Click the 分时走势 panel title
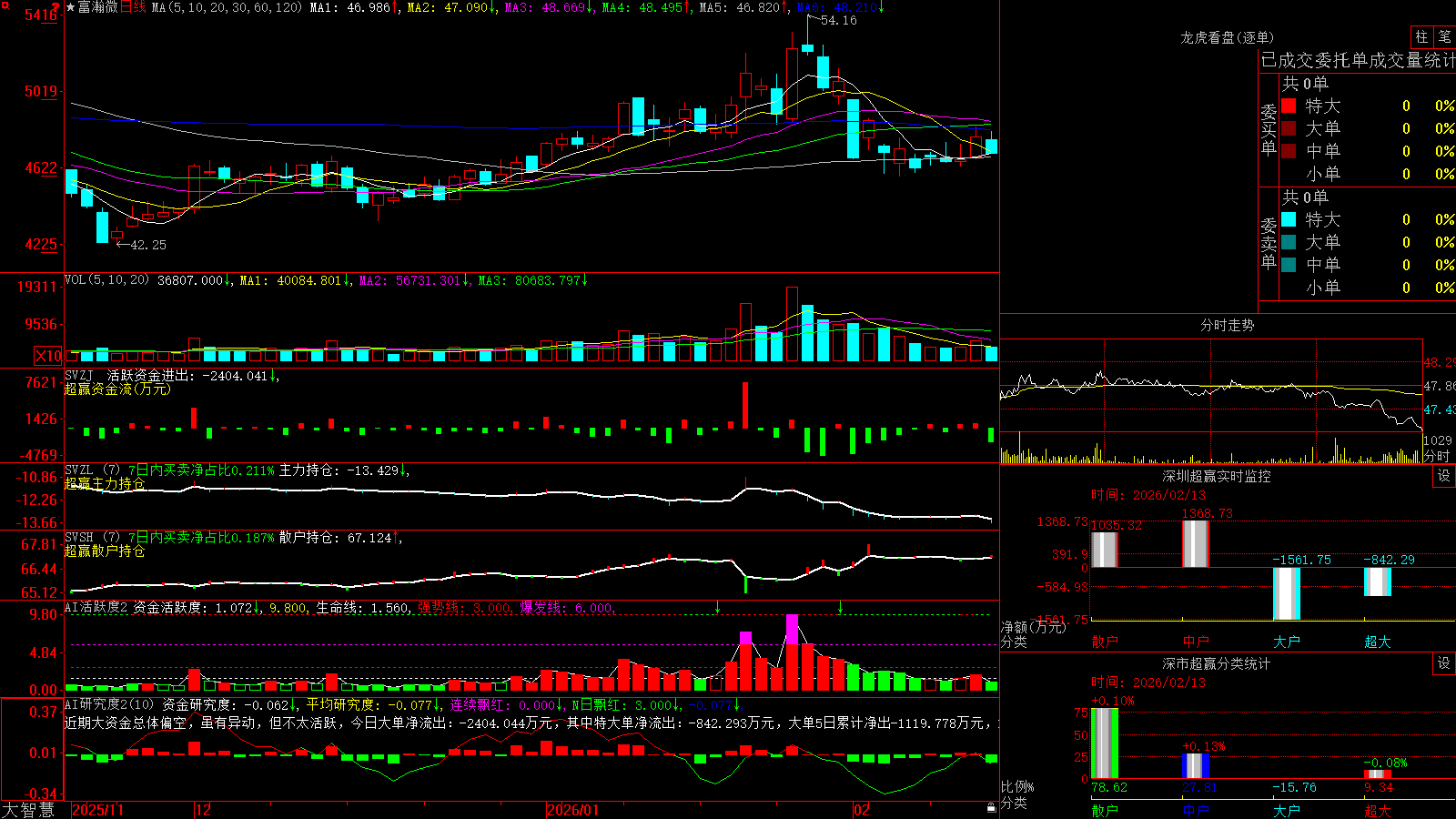1456x819 pixels. coord(1227,325)
